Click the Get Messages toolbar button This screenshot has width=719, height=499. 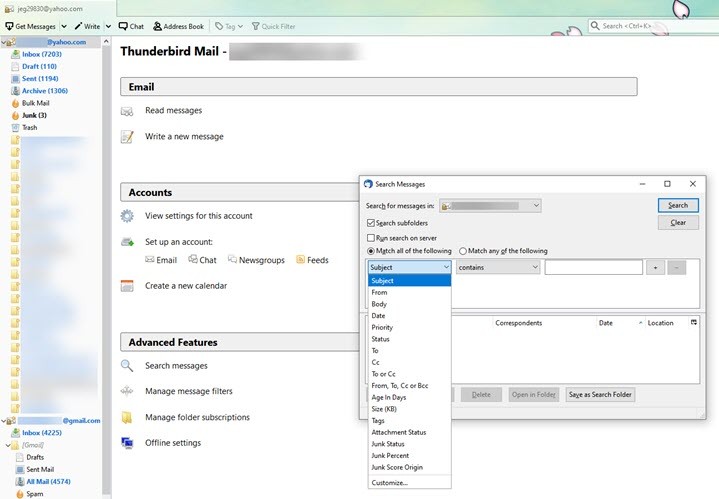tap(30, 27)
